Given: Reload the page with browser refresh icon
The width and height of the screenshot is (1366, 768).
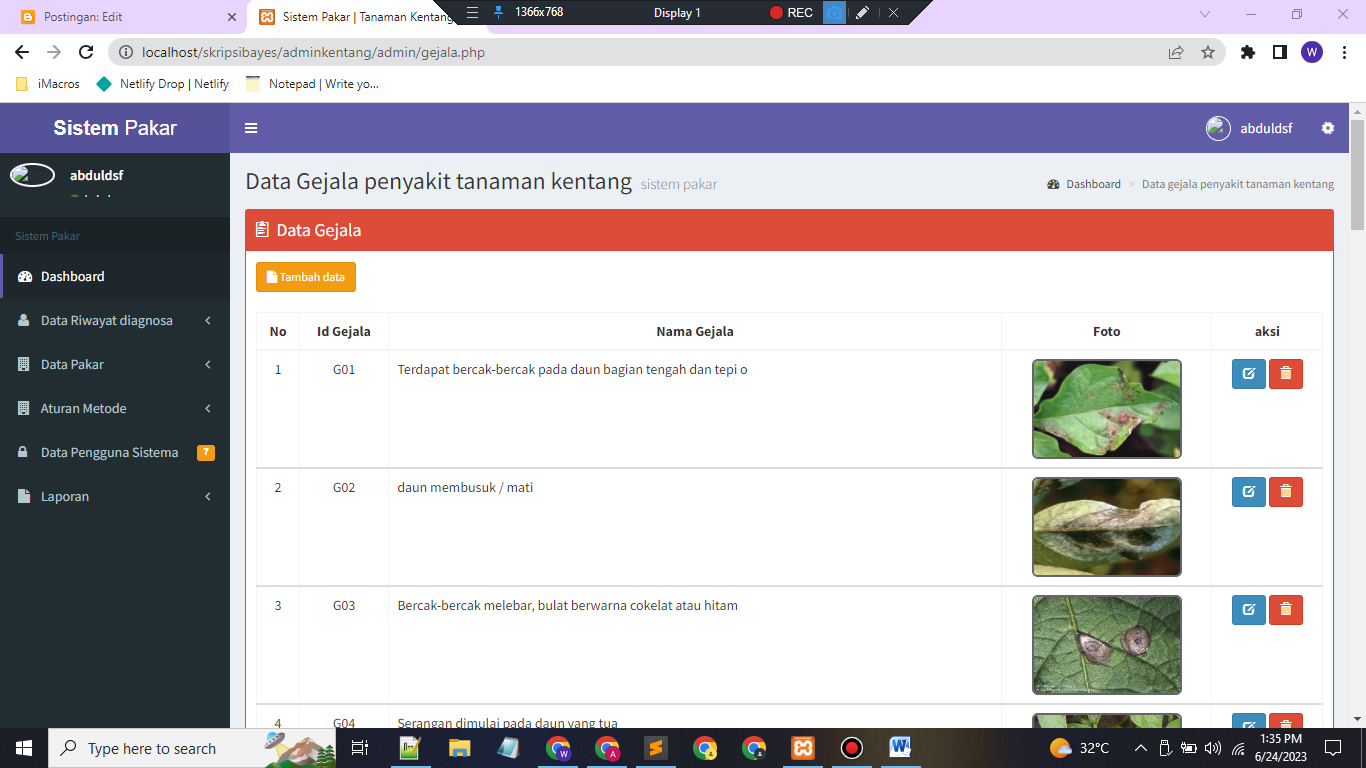Looking at the screenshot, I should tap(86, 52).
